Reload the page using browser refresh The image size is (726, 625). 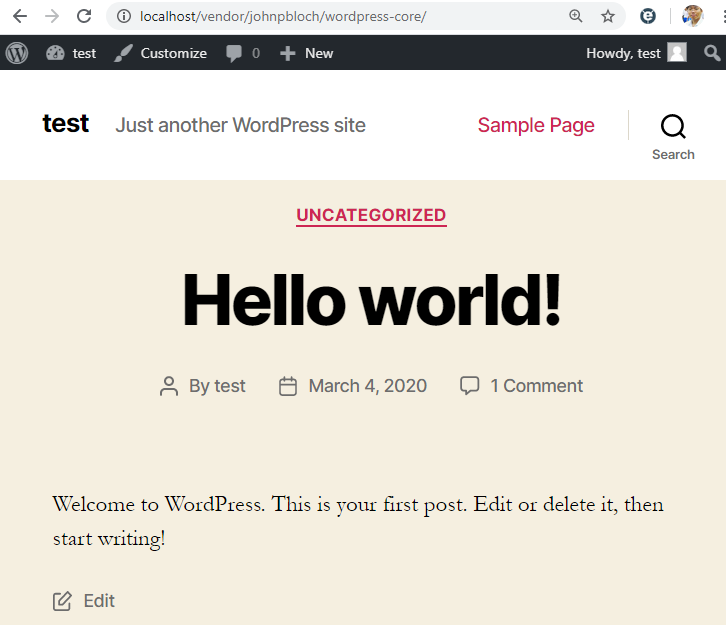tap(84, 16)
